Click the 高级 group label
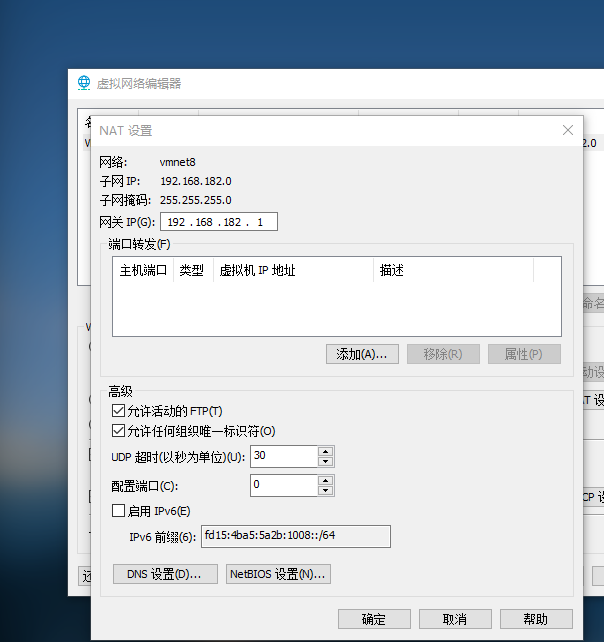604x642 pixels. [x=120, y=391]
